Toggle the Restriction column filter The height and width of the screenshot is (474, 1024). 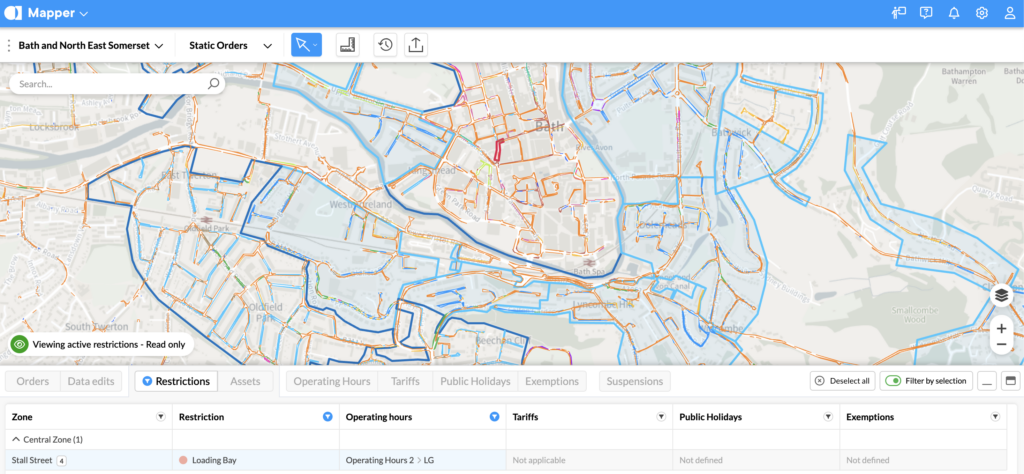tap(327, 416)
